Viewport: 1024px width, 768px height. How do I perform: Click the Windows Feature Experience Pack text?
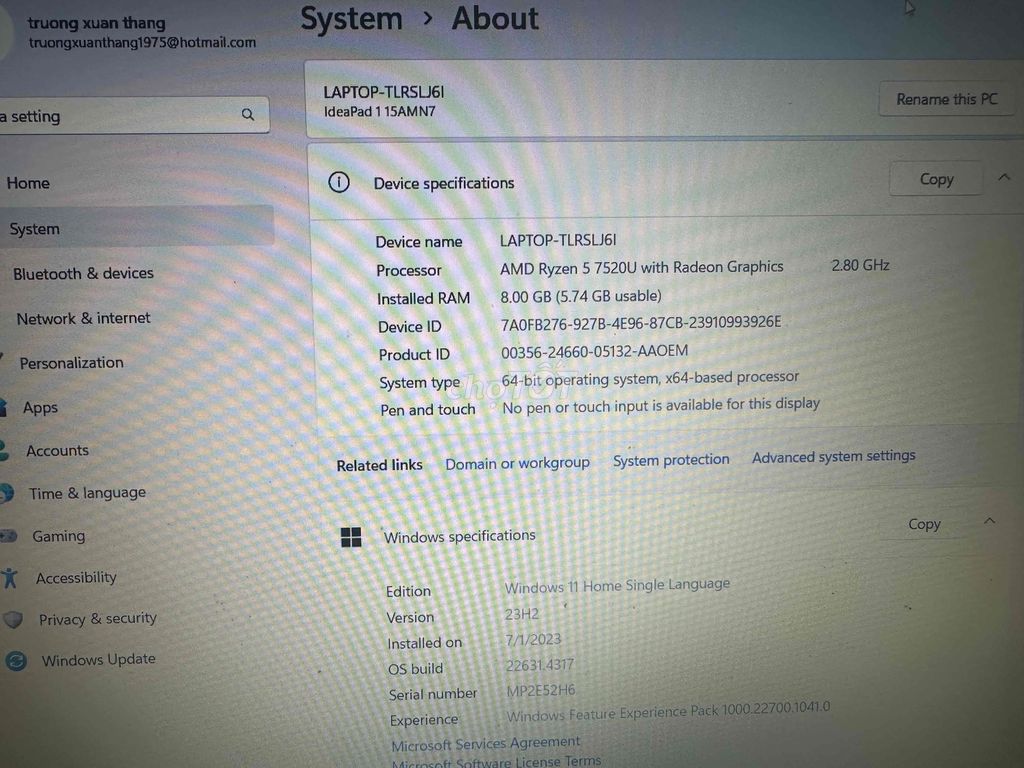[668, 712]
